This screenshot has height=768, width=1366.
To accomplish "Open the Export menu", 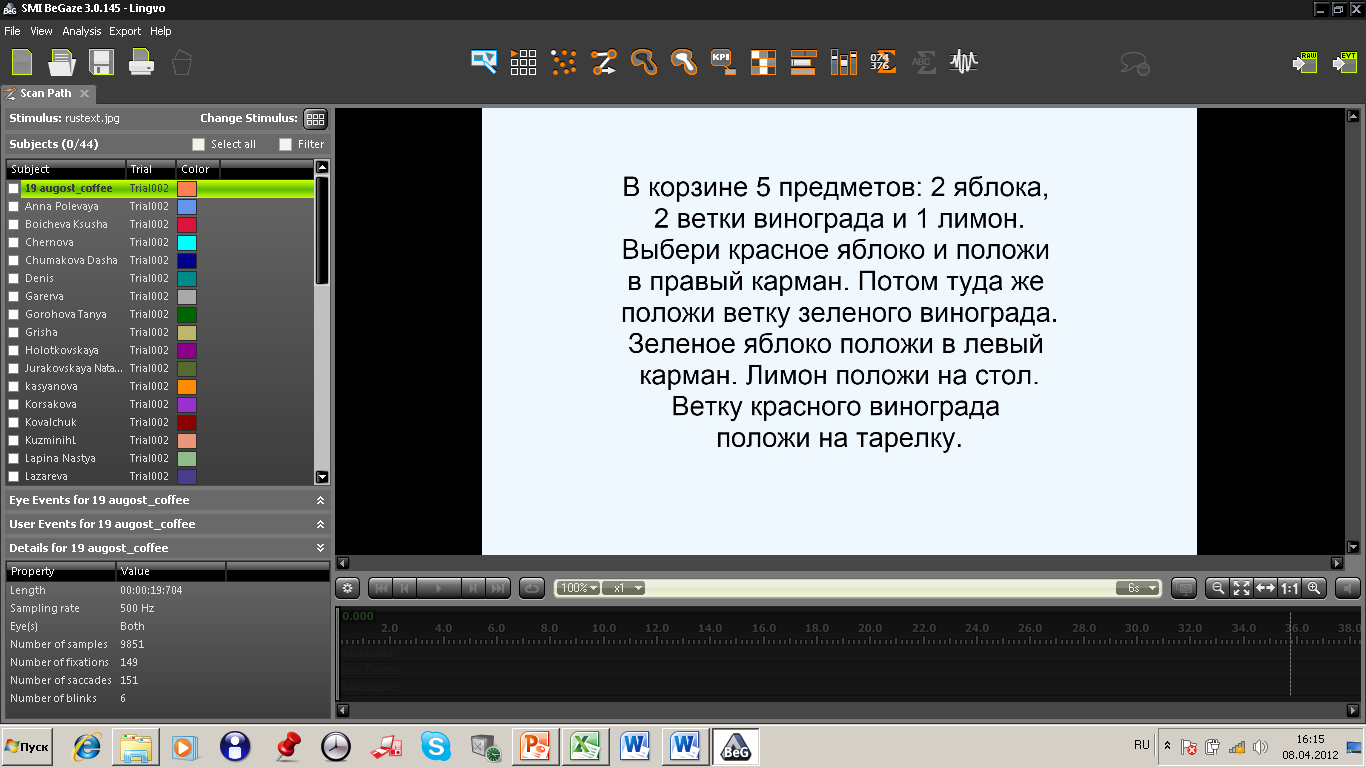I will pos(125,31).
